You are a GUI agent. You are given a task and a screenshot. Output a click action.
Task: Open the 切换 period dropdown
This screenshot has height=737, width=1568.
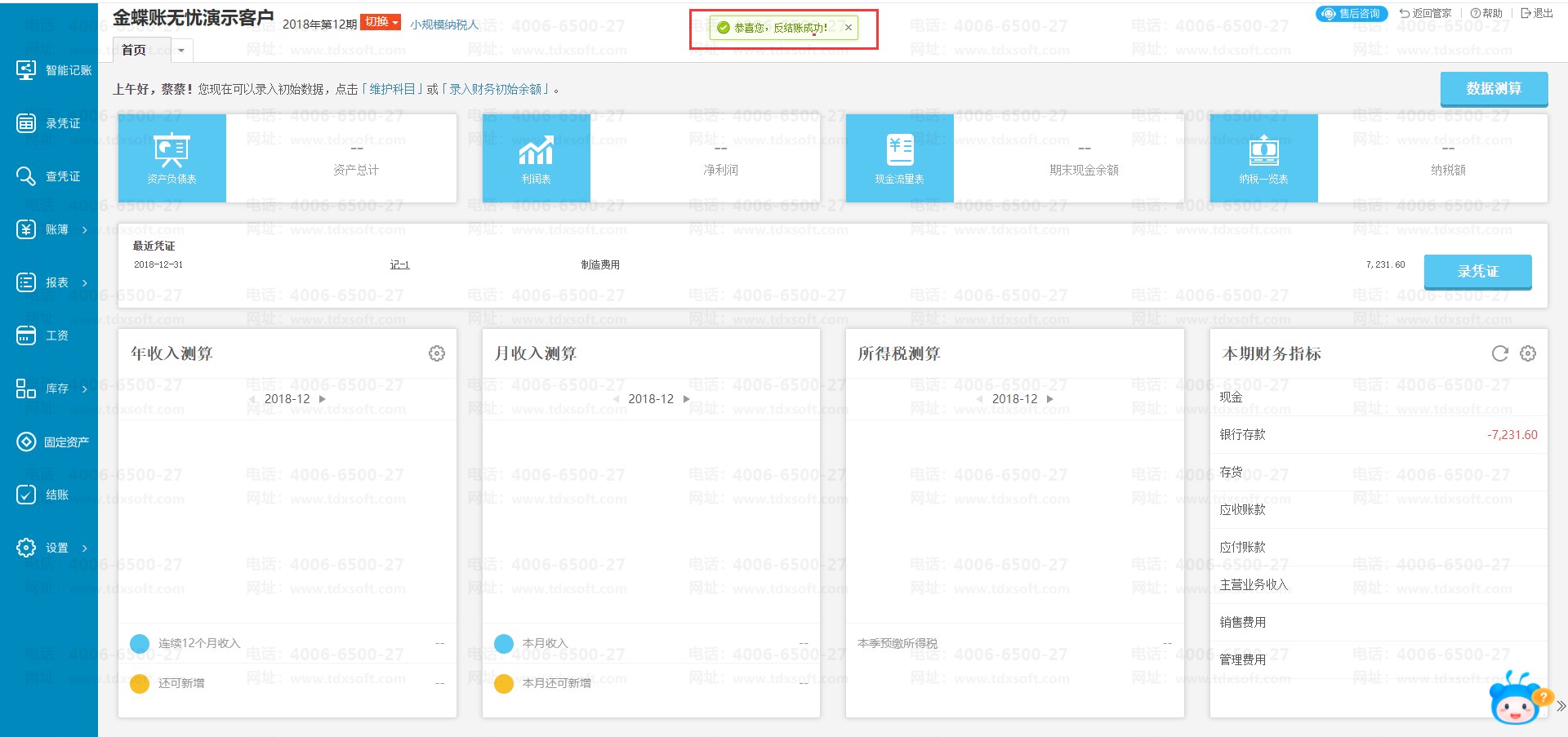(x=381, y=23)
